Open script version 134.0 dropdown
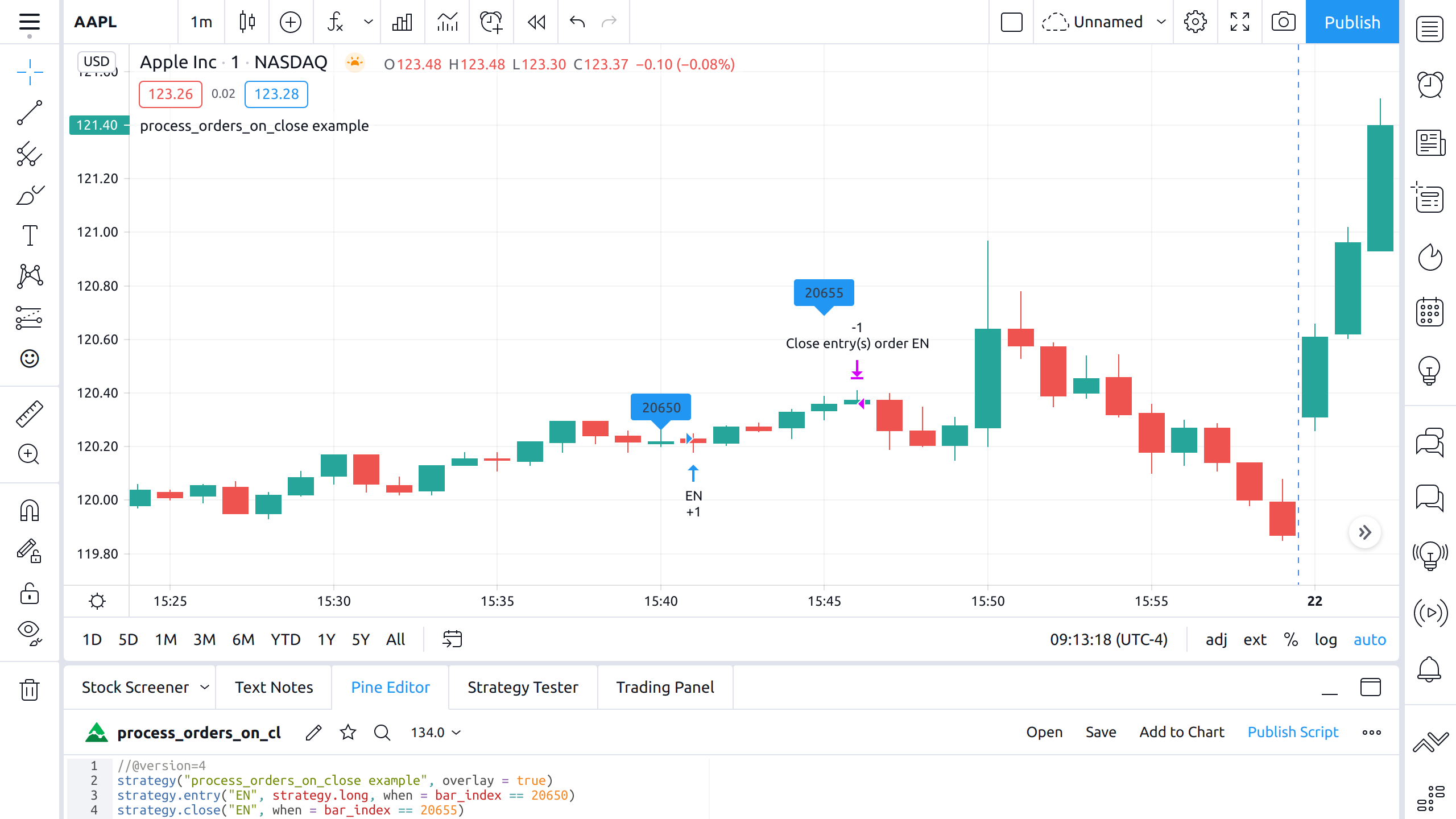The height and width of the screenshot is (819, 1456). pyautogui.click(x=436, y=733)
